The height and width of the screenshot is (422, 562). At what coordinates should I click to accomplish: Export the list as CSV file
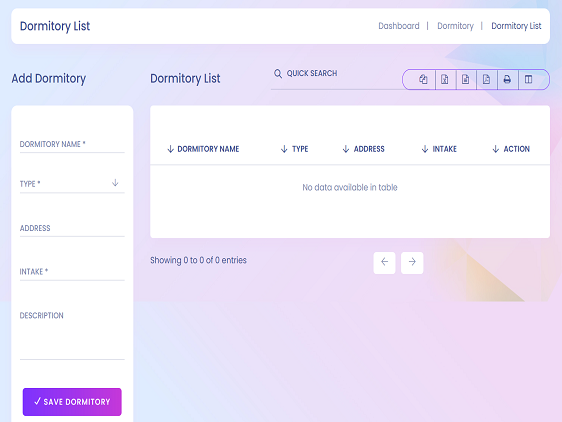(x=465, y=79)
